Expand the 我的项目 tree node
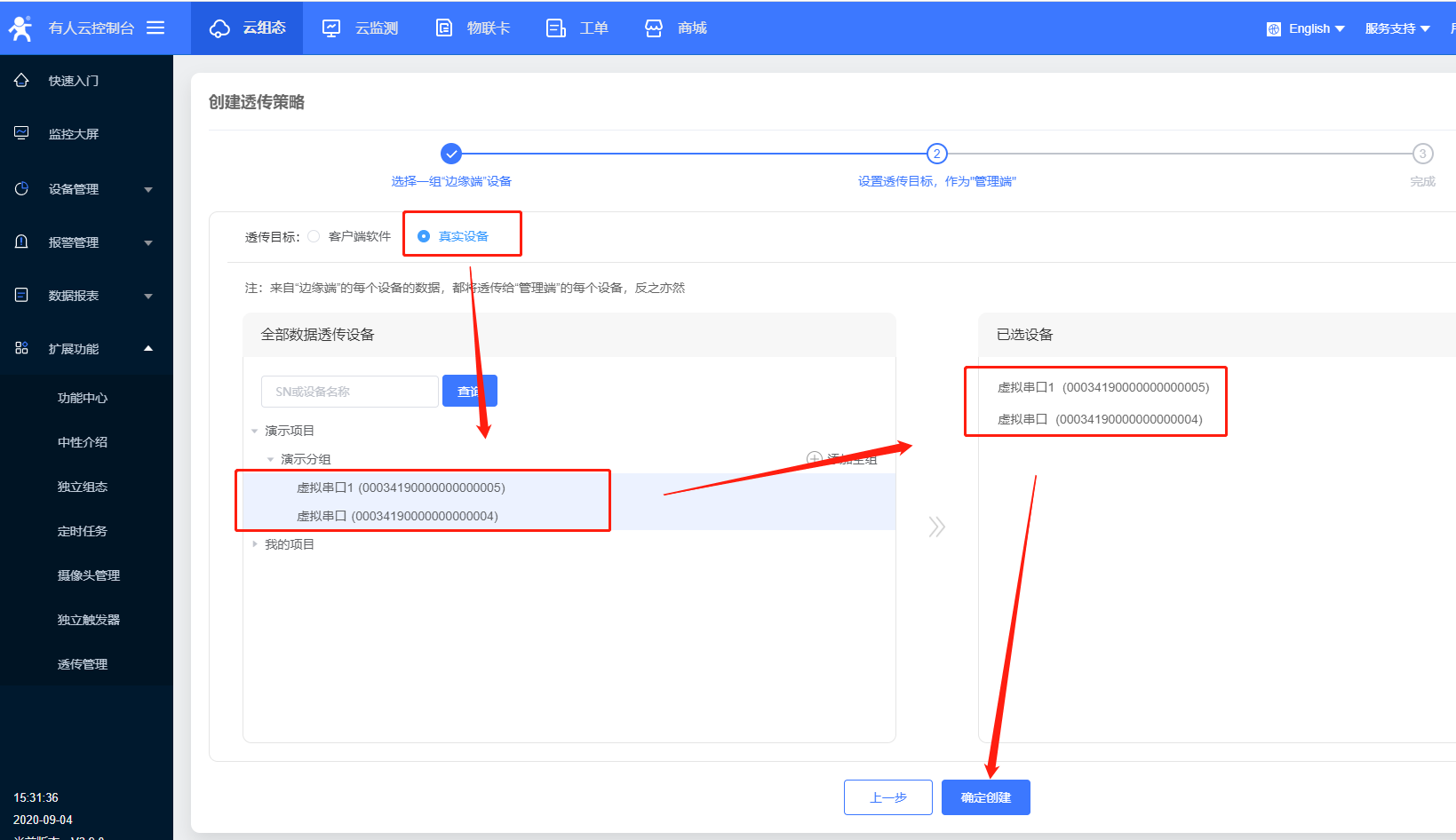The height and width of the screenshot is (840, 1456). coord(255,544)
